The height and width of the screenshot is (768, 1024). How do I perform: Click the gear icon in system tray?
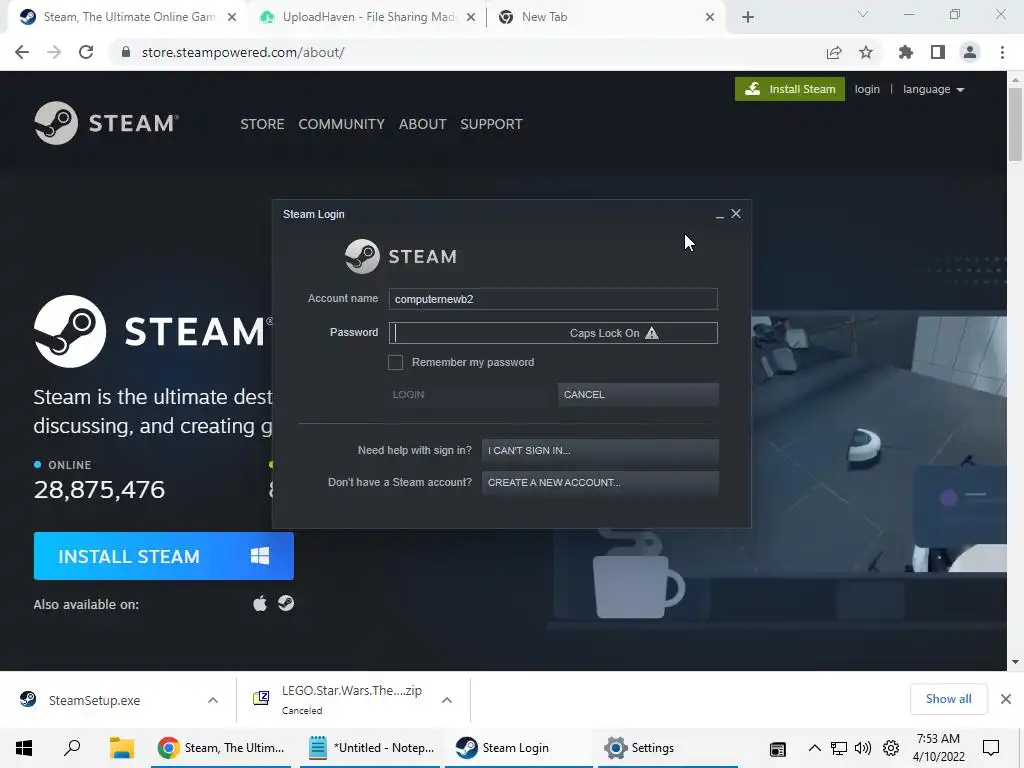tap(891, 748)
